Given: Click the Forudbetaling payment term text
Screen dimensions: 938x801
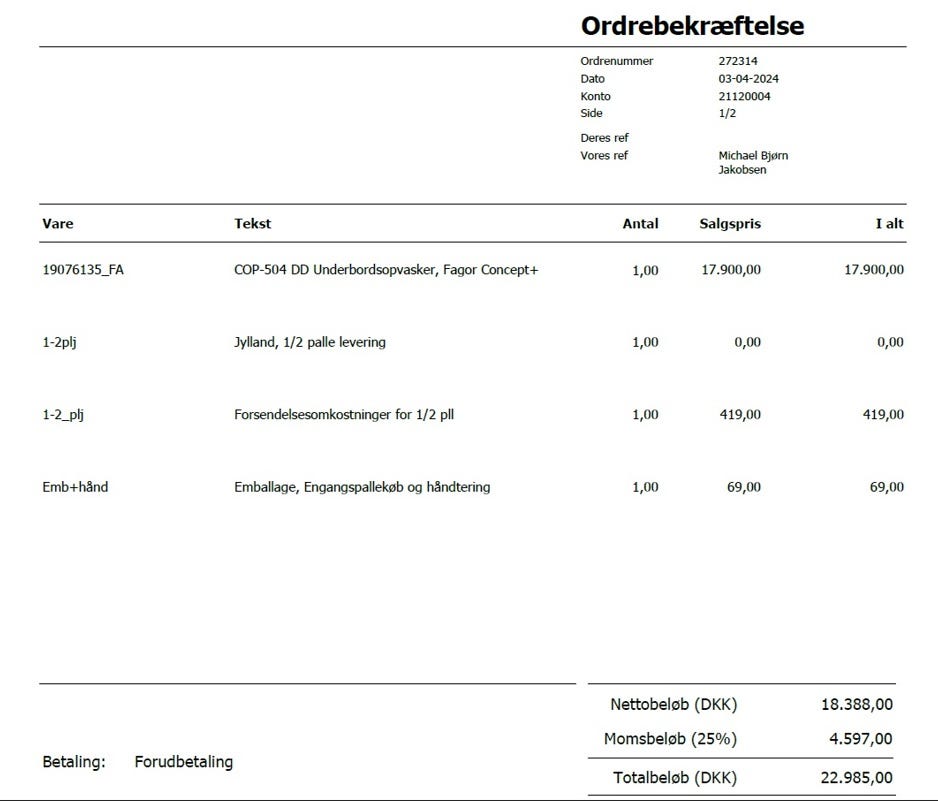Looking at the screenshot, I should (x=184, y=761).
